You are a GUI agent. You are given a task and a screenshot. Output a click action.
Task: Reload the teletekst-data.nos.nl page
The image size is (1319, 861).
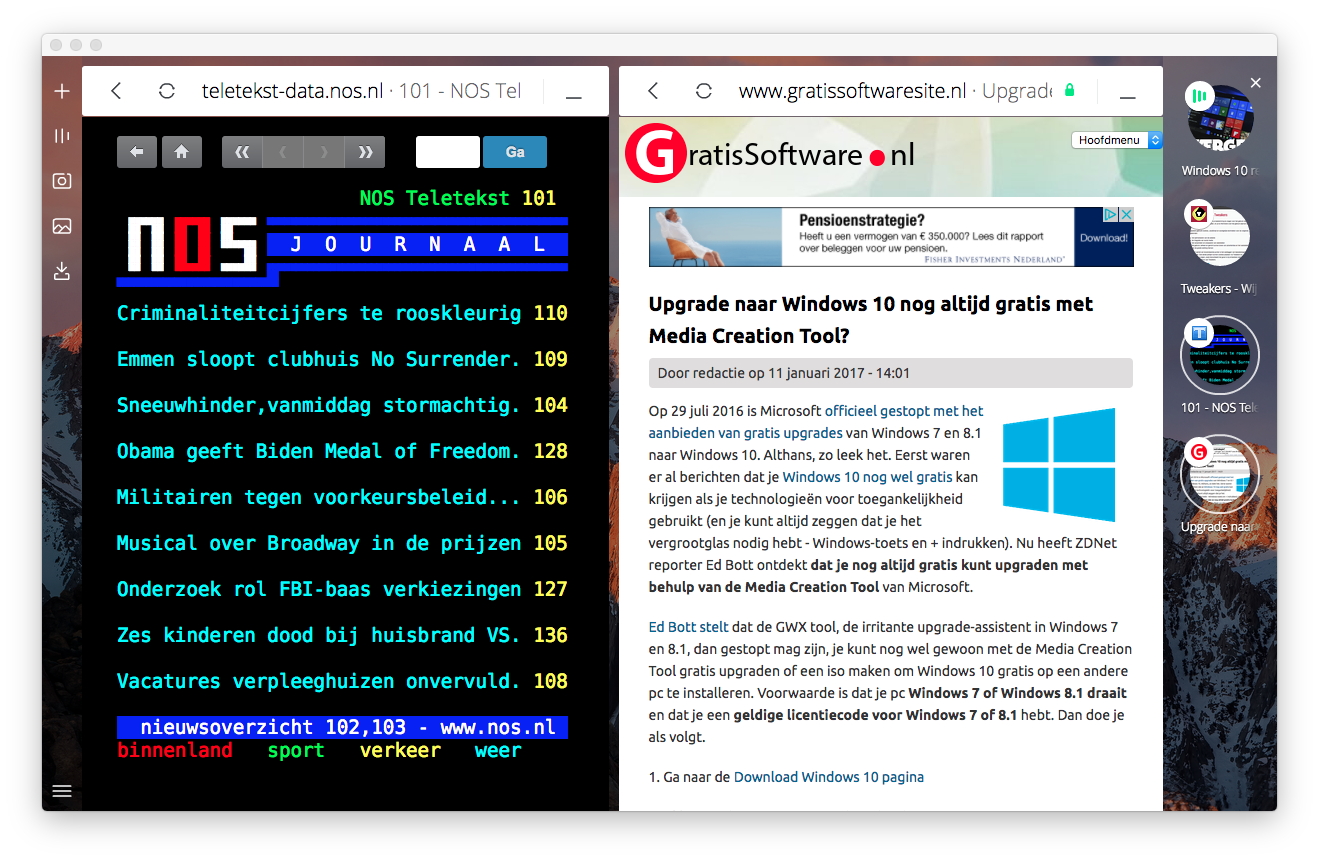click(x=167, y=91)
